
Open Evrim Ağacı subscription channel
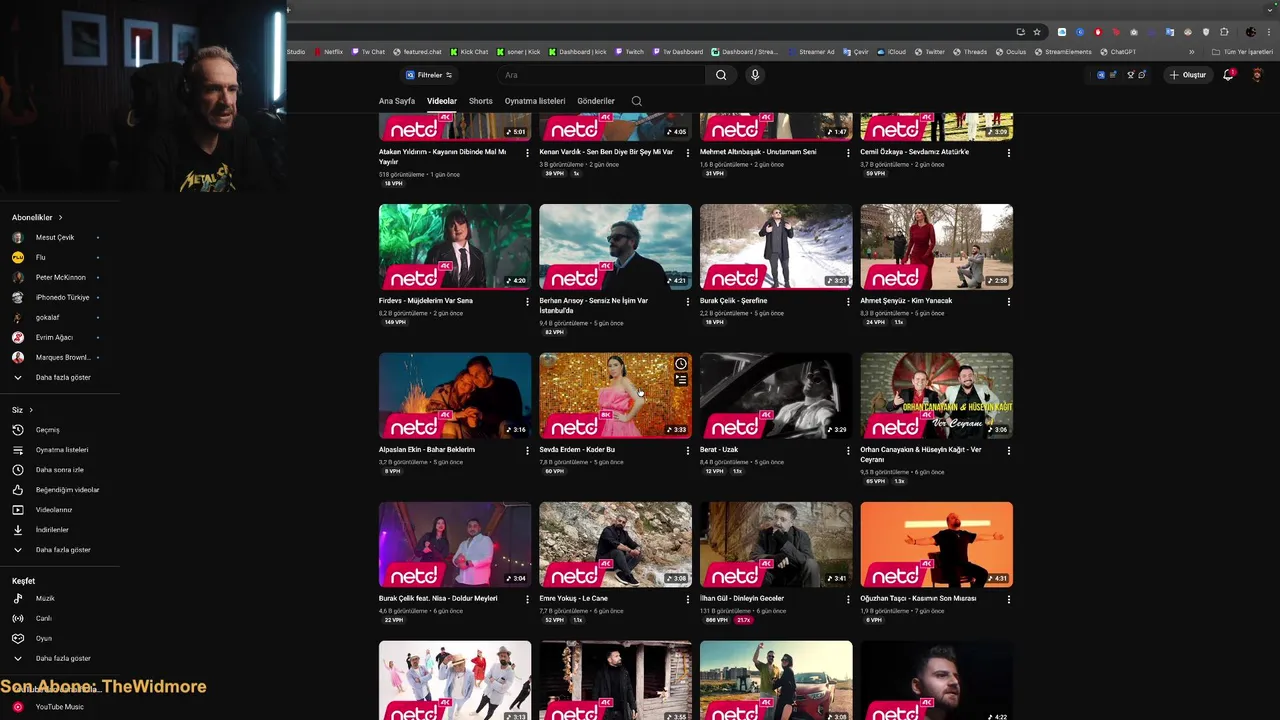[x=54, y=337]
